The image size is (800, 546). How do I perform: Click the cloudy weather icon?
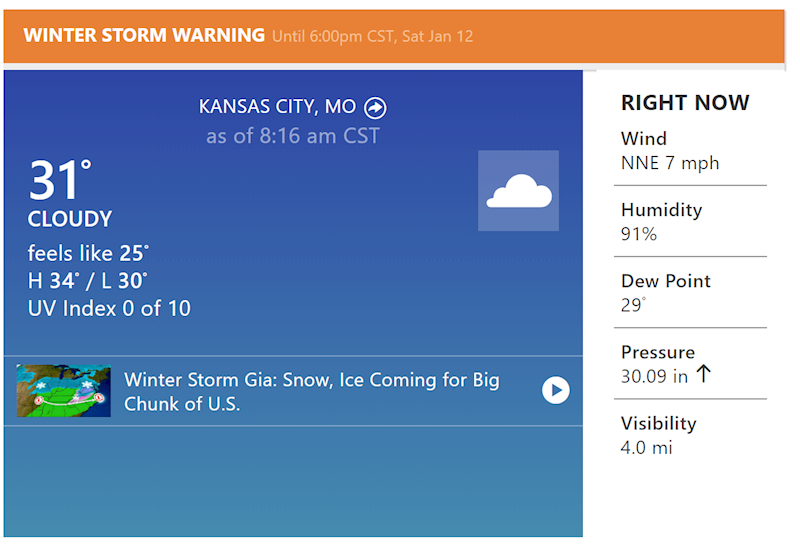click(518, 191)
